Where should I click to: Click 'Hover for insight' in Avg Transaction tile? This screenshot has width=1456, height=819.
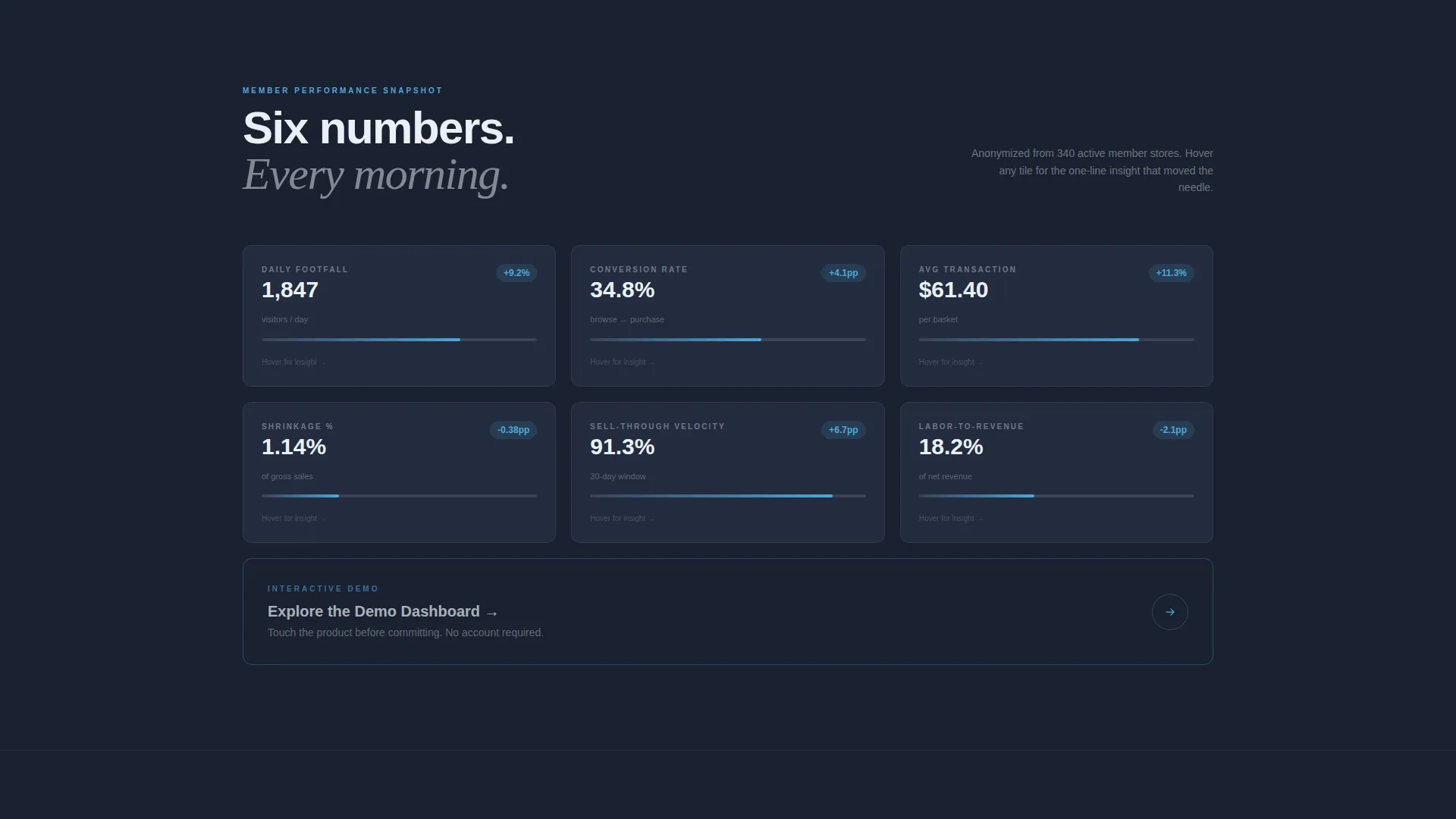tap(950, 362)
